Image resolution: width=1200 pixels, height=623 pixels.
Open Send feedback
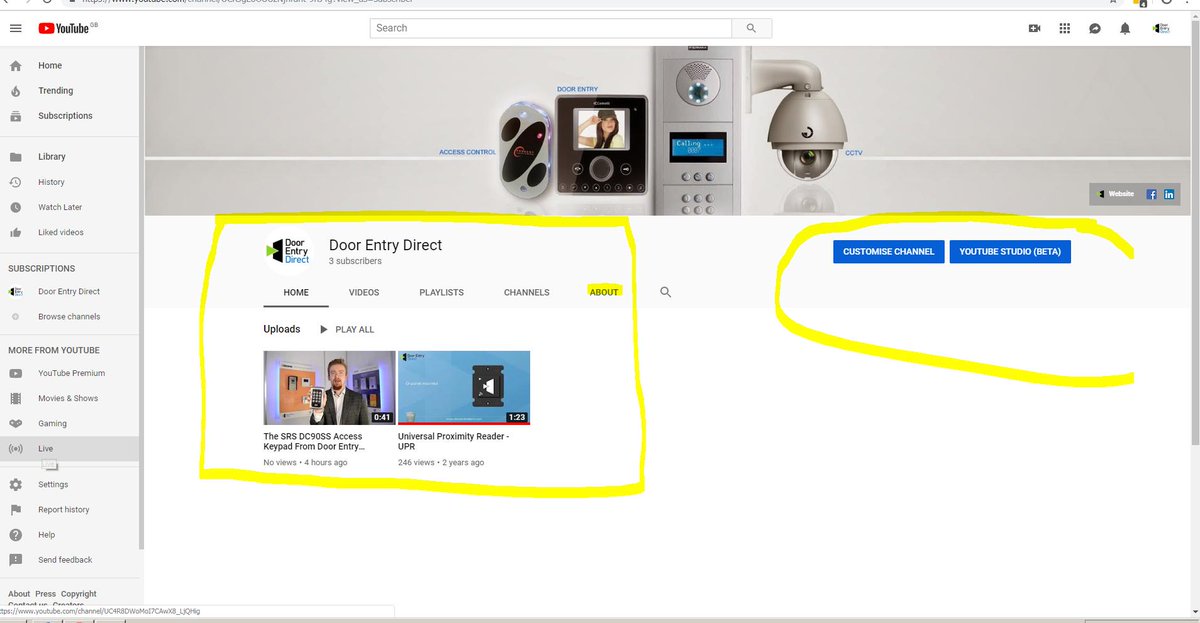point(70,560)
